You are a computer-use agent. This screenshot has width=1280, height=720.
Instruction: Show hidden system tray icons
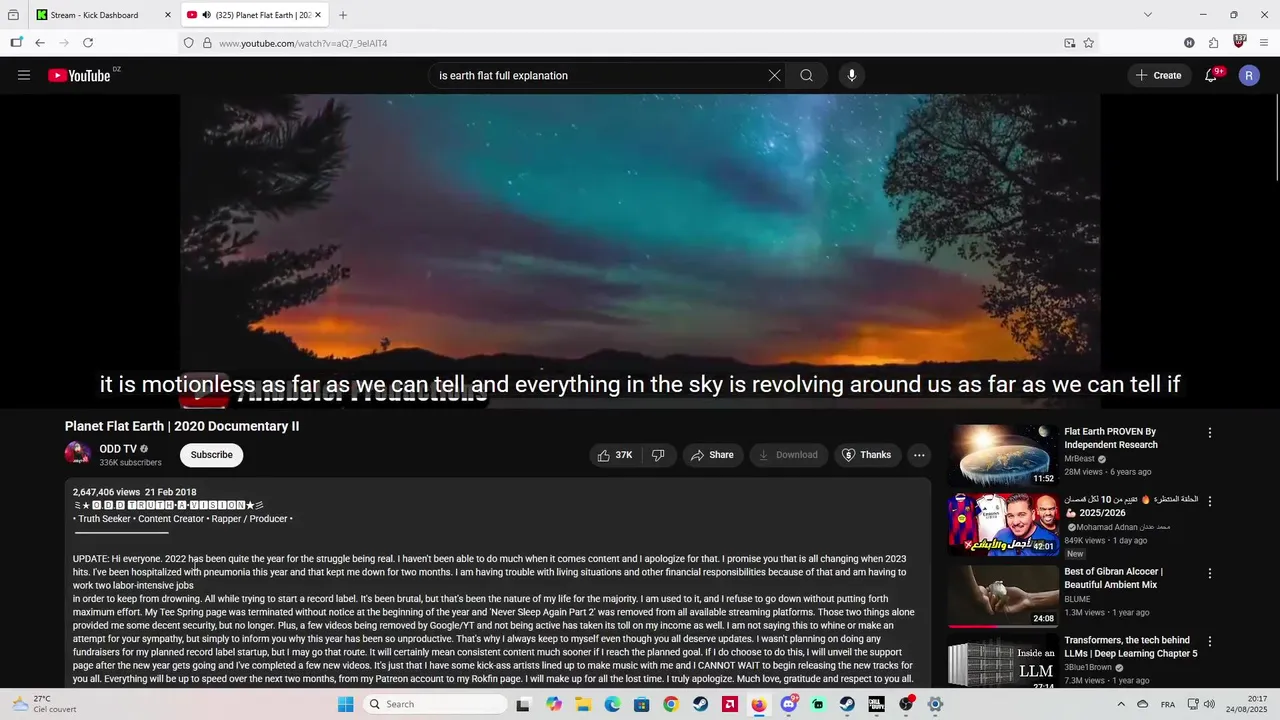(1121, 704)
